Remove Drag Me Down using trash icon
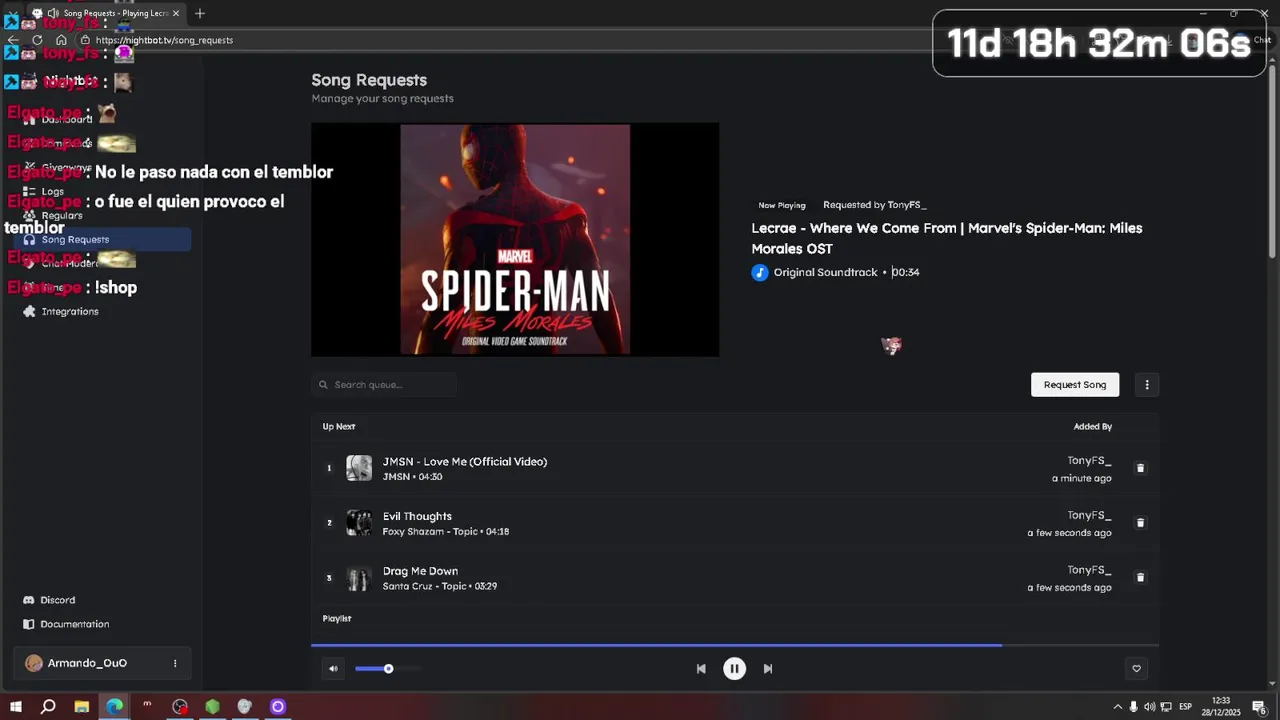The image size is (1280, 720). click(1140, 577)
